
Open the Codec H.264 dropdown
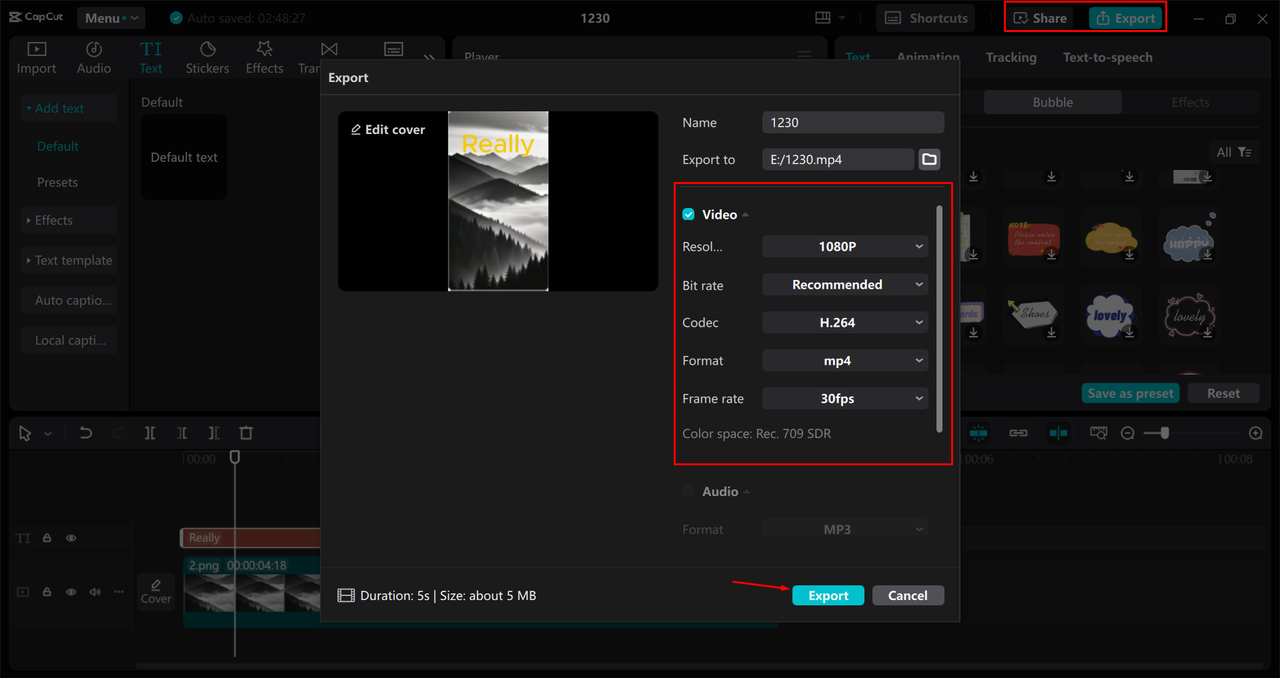845,323
